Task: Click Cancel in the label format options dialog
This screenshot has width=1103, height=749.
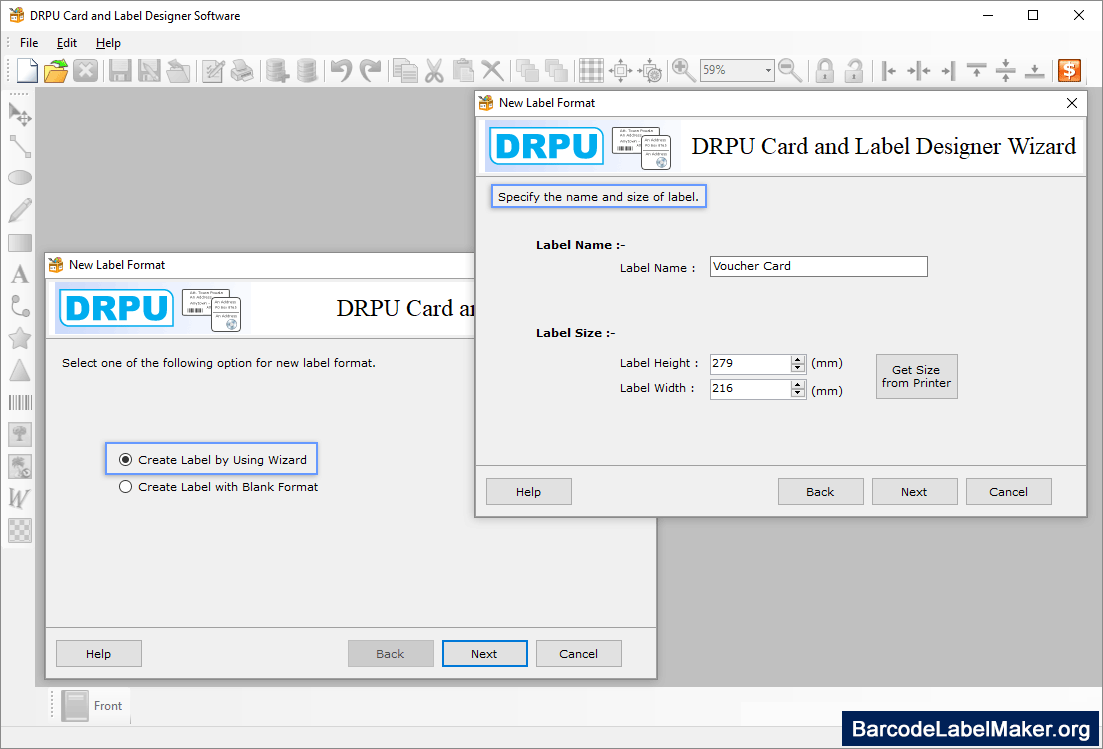Action: (x=579, y=653)
